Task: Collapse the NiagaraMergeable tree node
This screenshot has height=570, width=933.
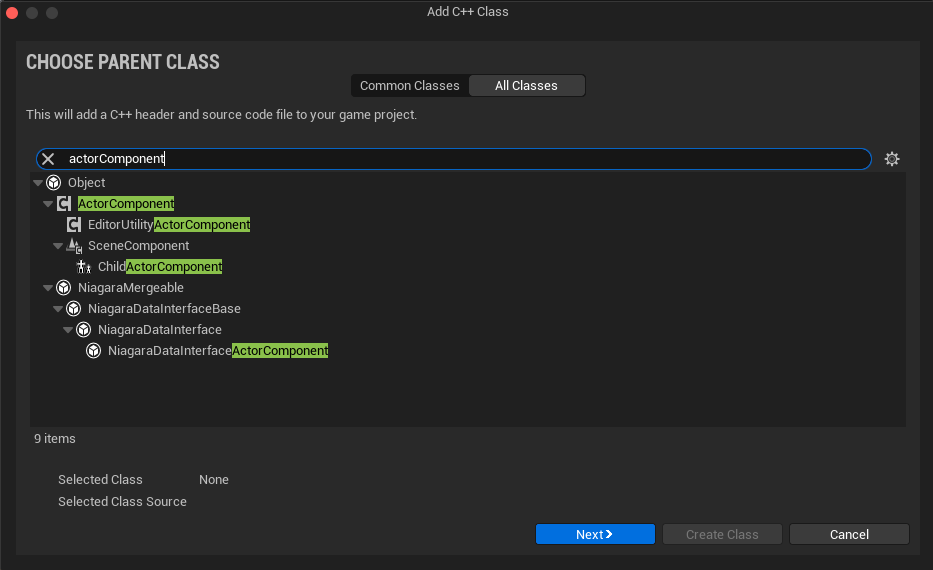Action: 48,288
